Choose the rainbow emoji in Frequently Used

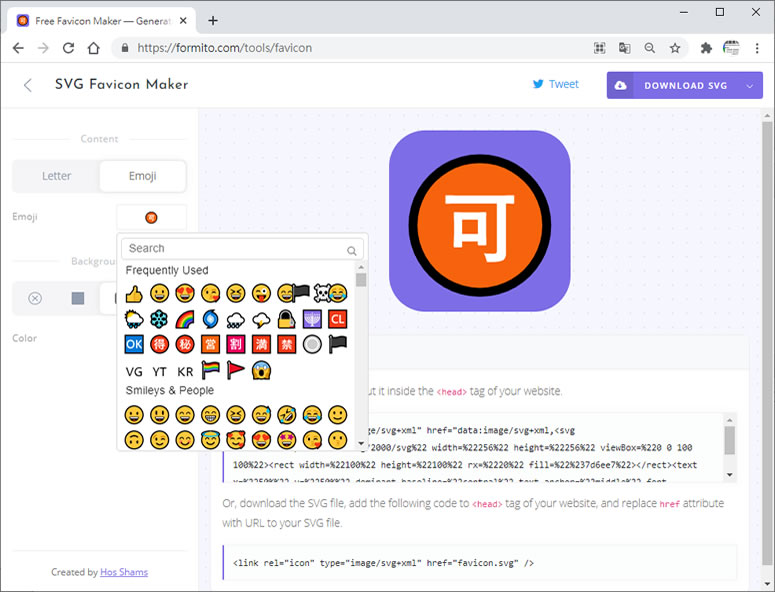tap(185, 319)
